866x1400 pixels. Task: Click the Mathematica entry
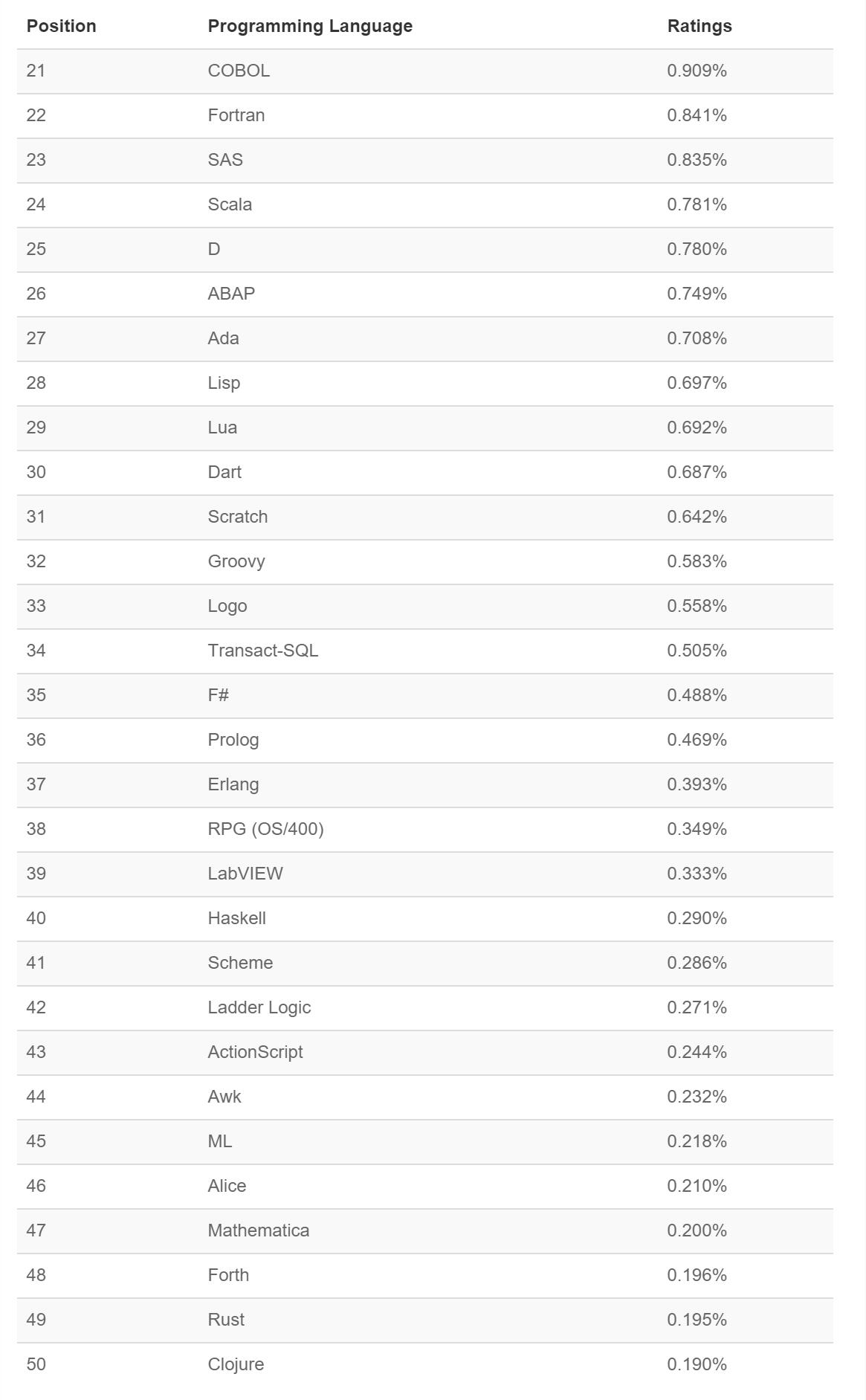tap(259, 1230)
